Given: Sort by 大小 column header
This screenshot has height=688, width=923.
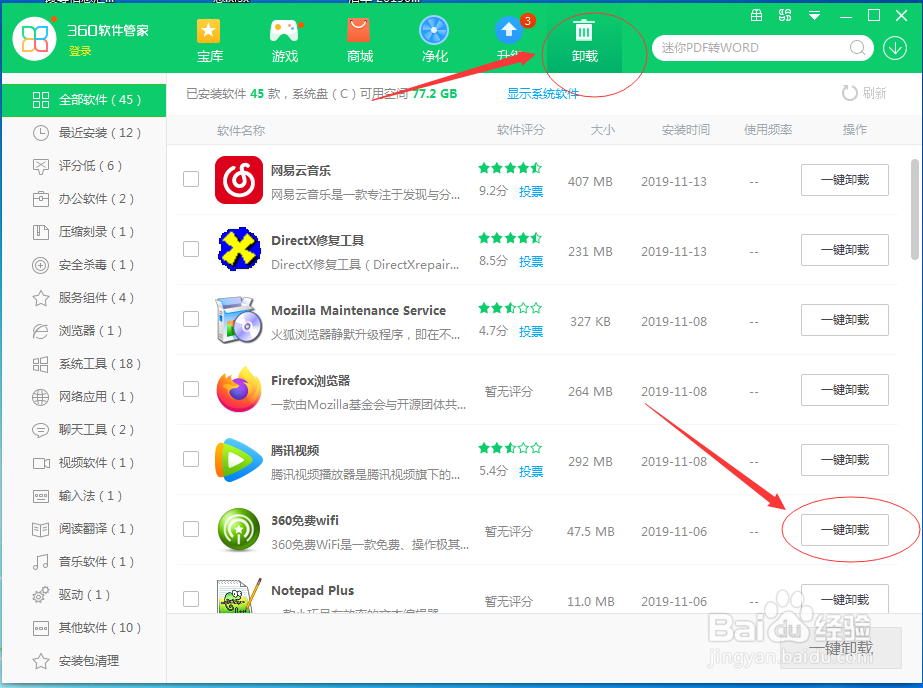Looking at the screenshot, I should coord(603,129).
